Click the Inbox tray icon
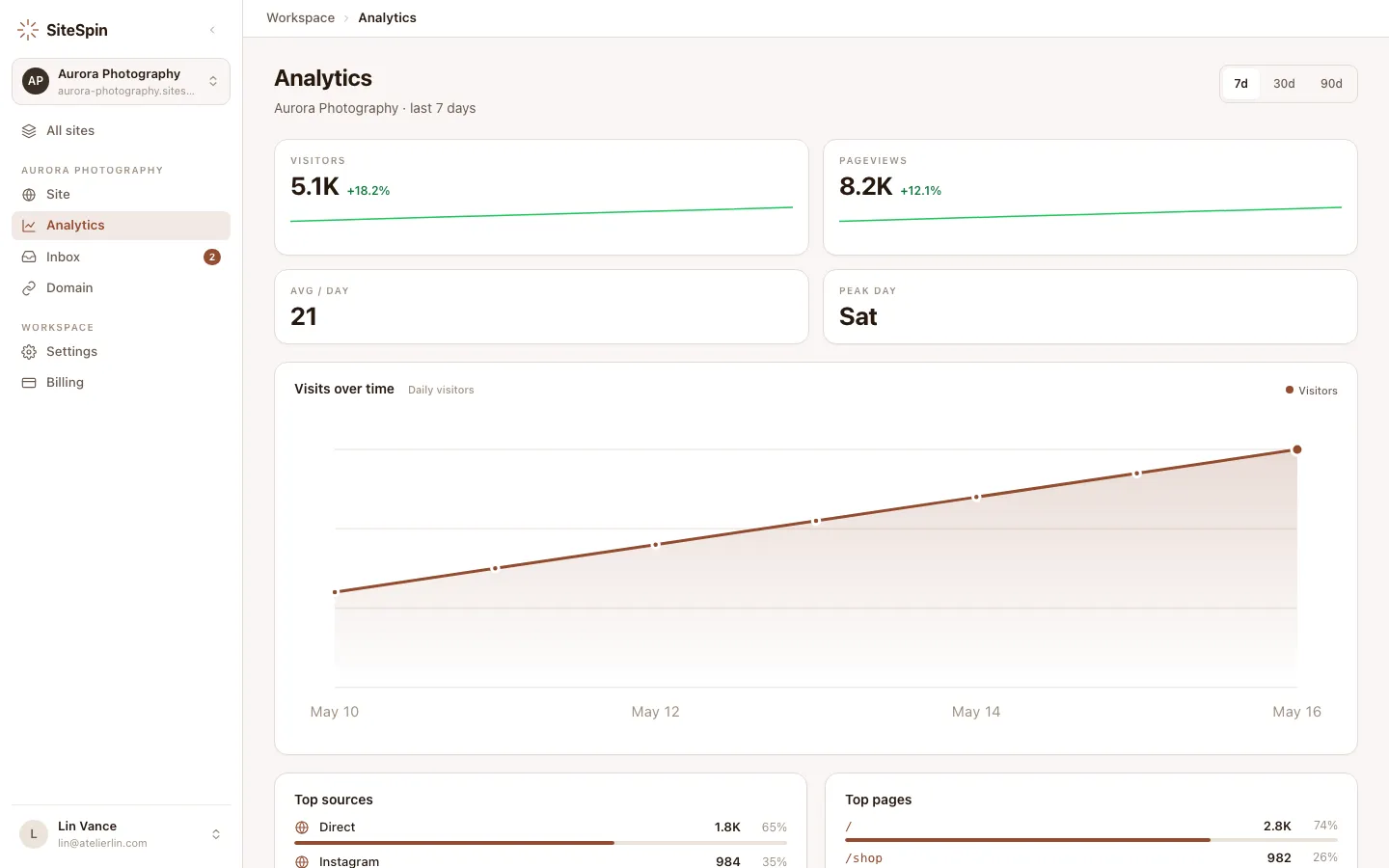The image size is (1389, 868). point(29,258)
